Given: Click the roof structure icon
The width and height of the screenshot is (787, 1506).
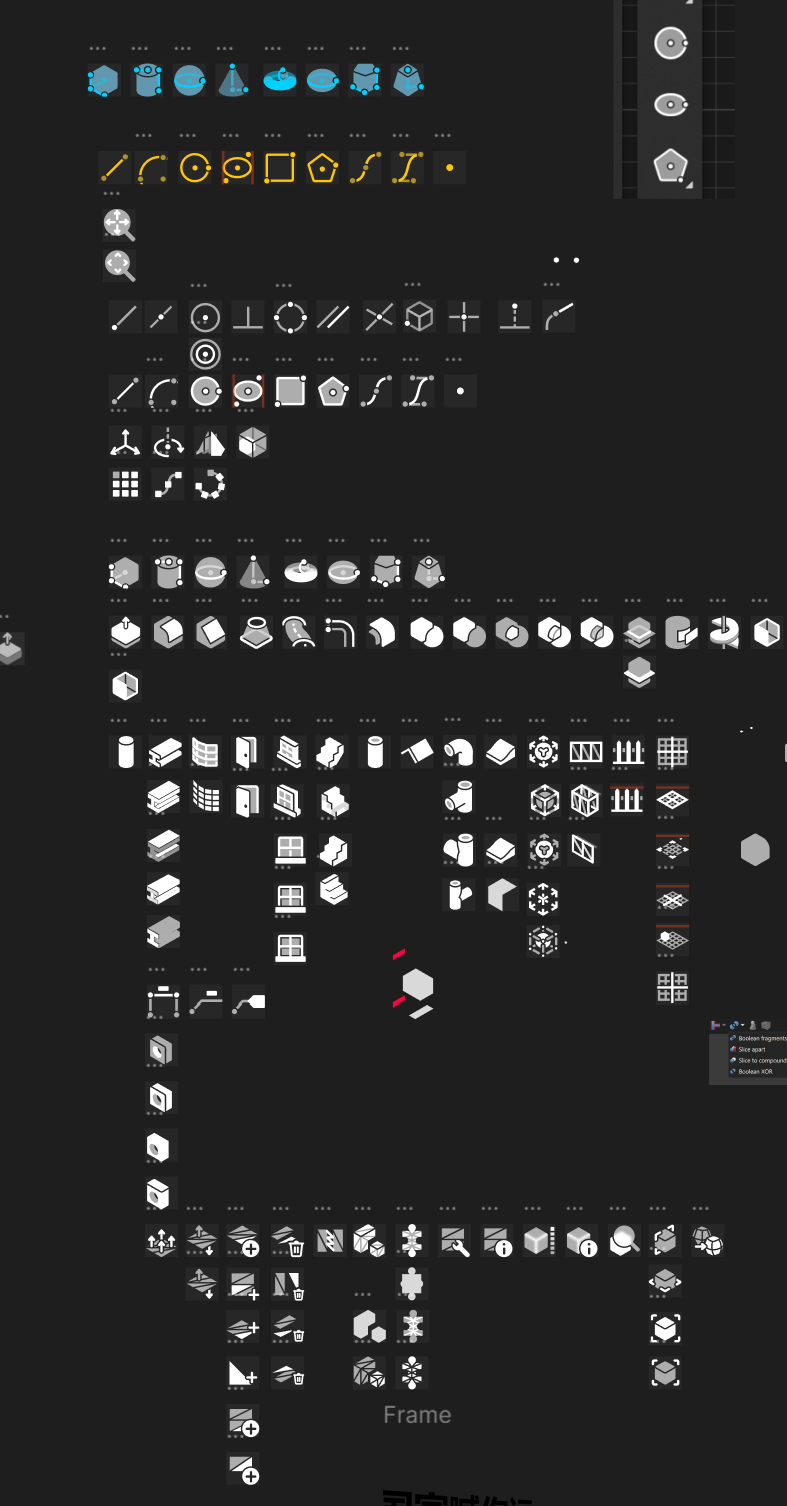Looking at the screenshot, I should tap(417, 751).
